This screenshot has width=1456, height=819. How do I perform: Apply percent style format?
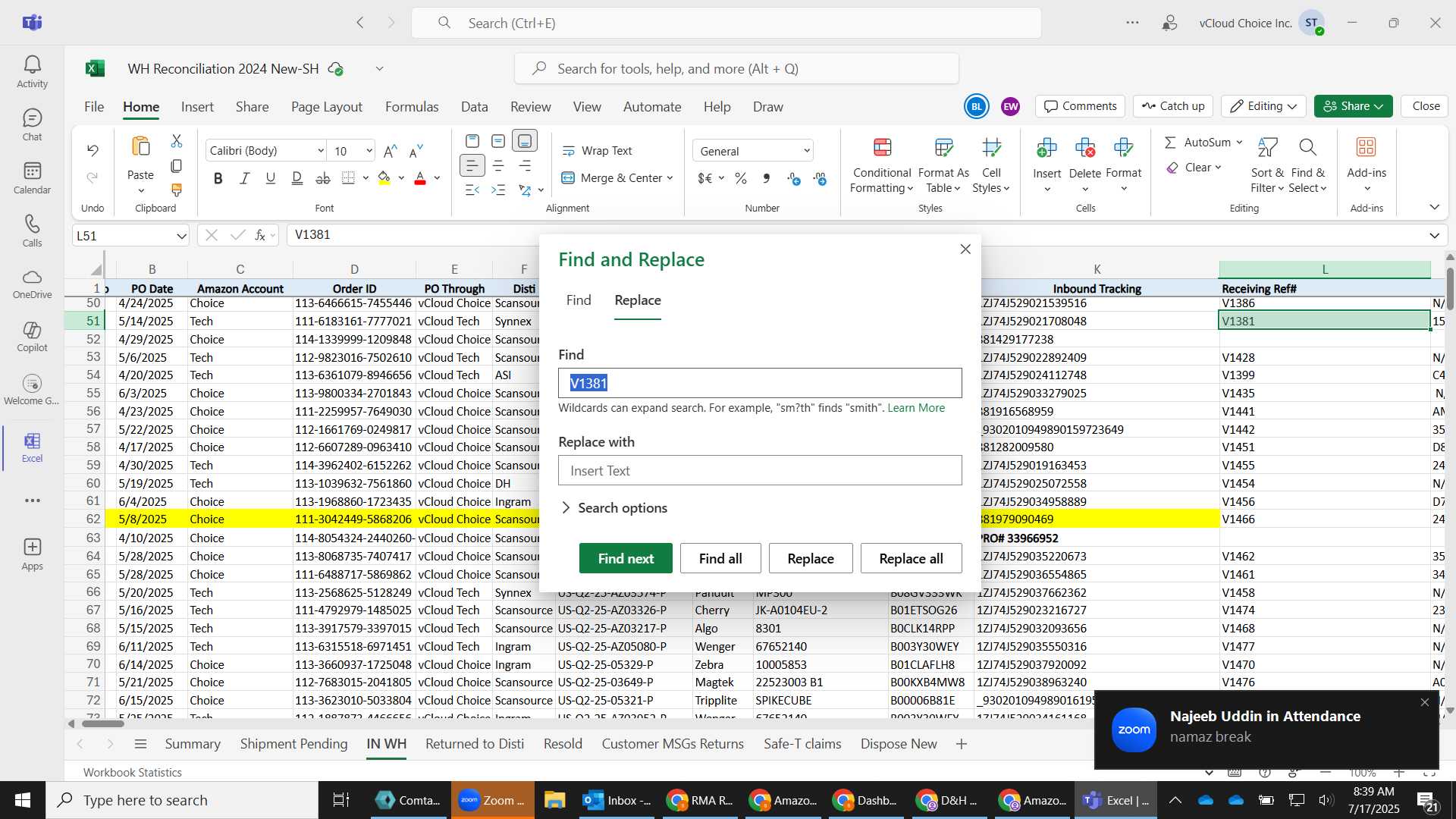pos(741,178)
